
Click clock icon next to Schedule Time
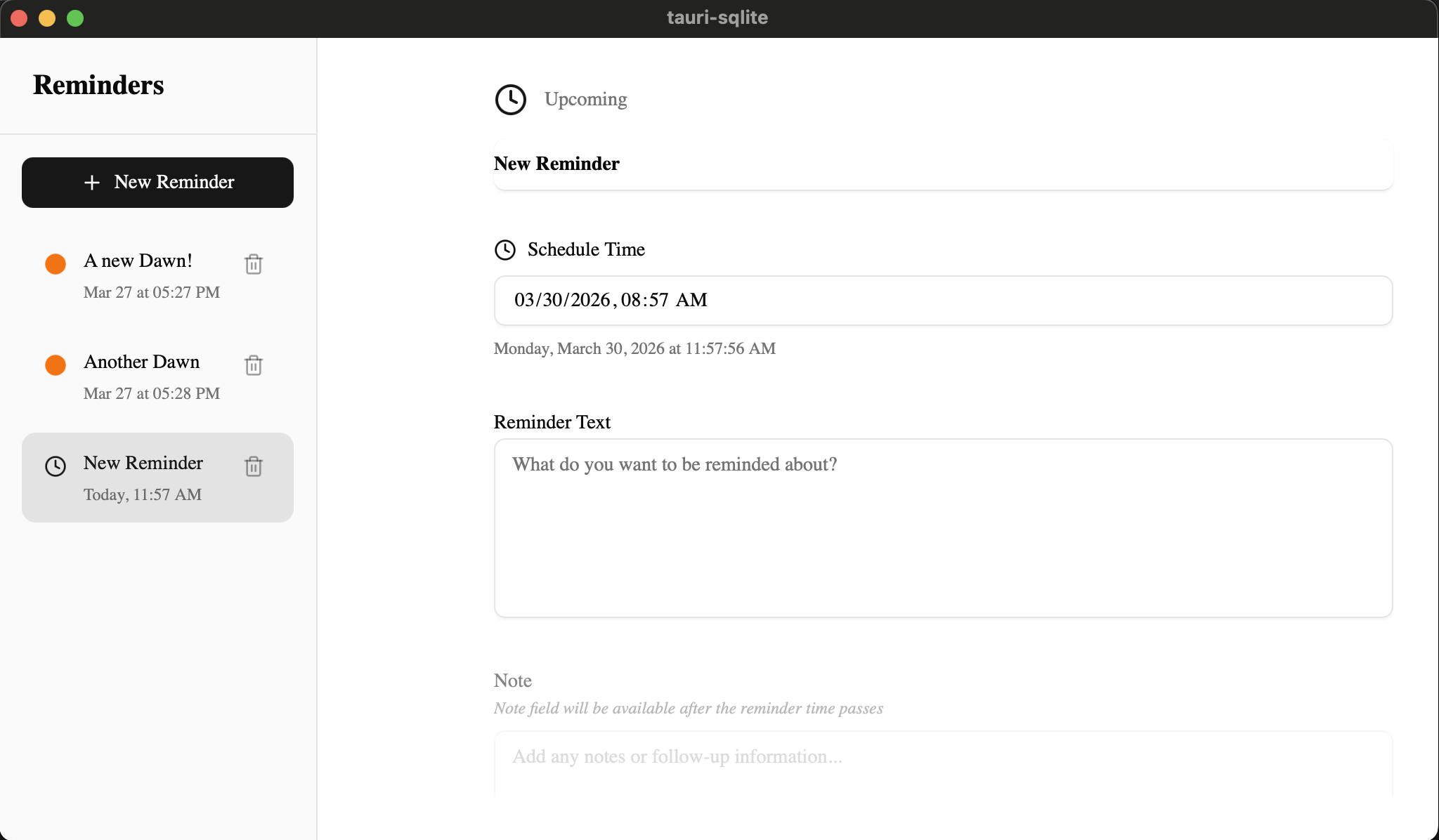click(505, 250)
